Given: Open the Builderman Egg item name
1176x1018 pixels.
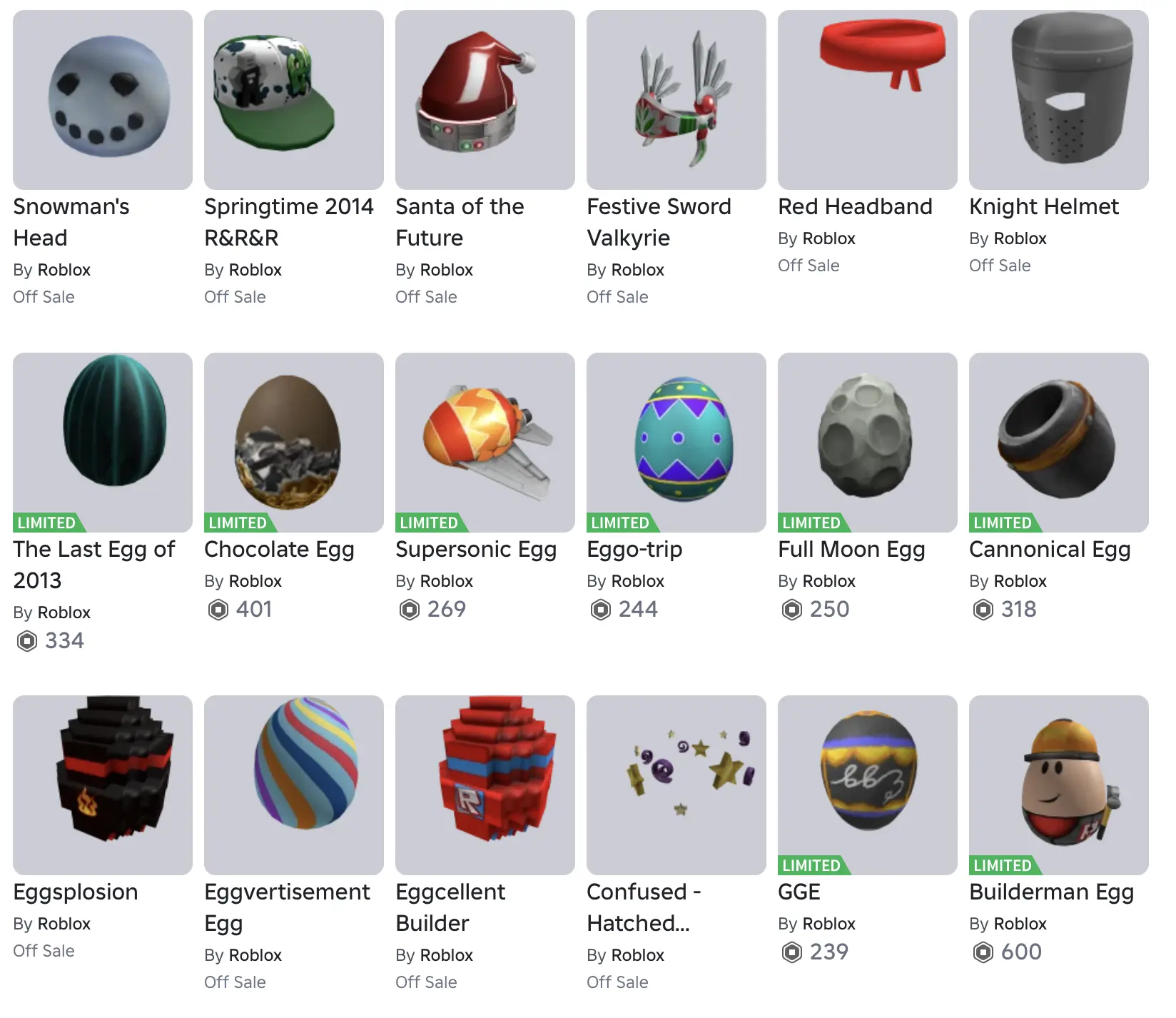Looking at the screenshot, I should click(x=1052, y=892).
